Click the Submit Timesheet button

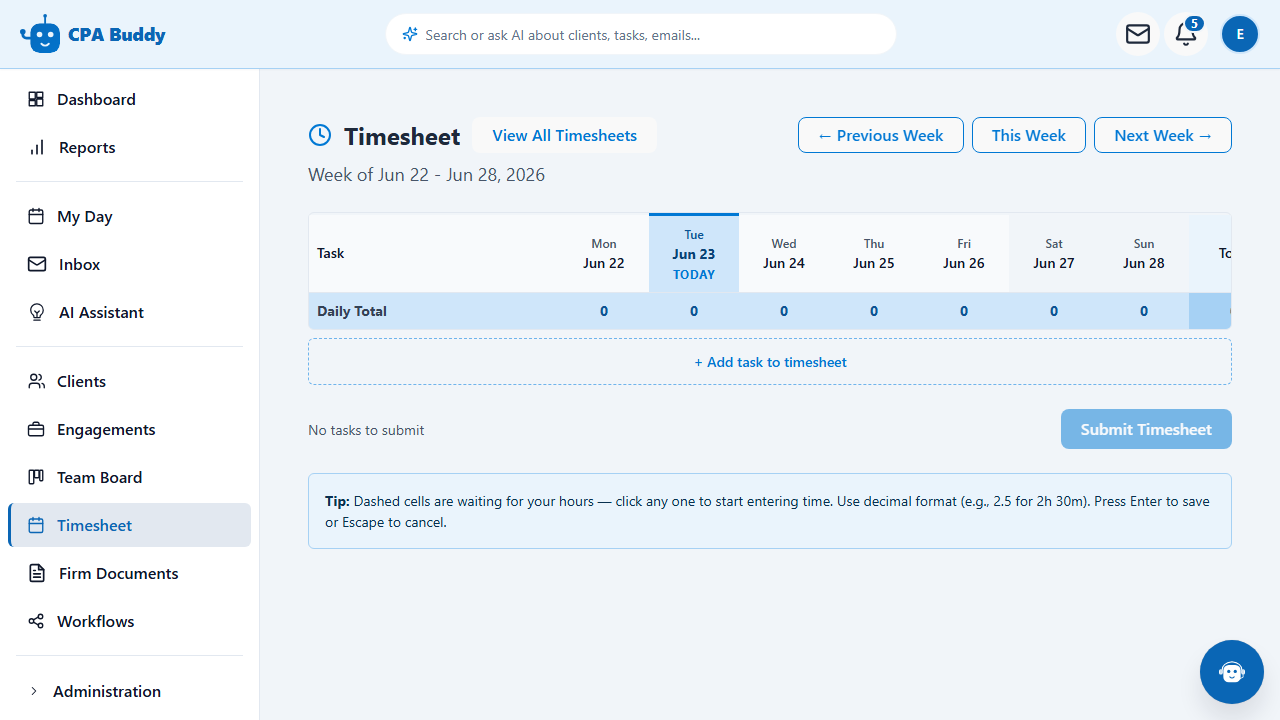pos(1146,429)
